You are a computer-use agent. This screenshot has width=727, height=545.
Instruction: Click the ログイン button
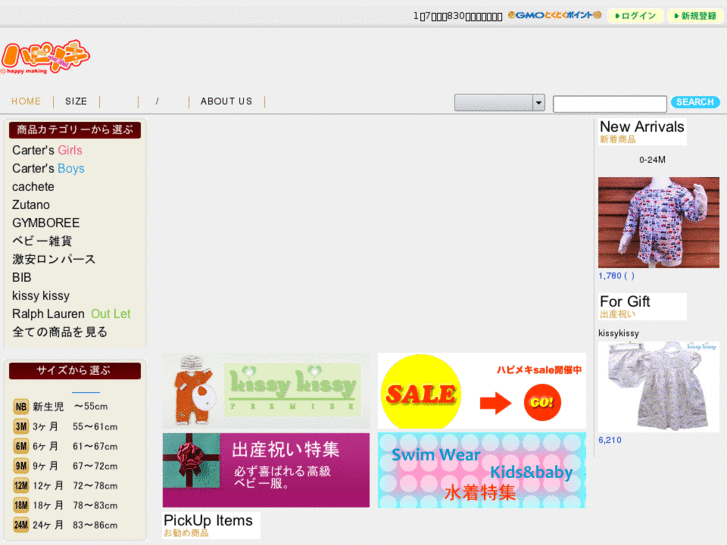[x=635, y=16]
